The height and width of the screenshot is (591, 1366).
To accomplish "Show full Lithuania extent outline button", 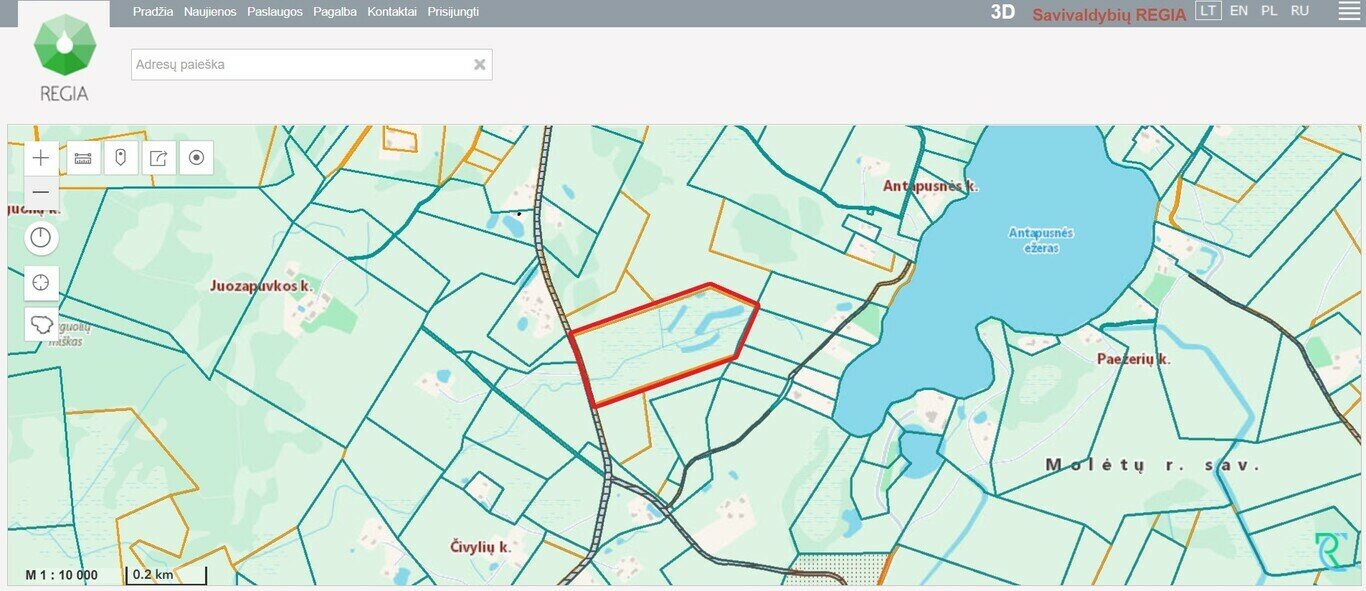I will coord(41,324).
